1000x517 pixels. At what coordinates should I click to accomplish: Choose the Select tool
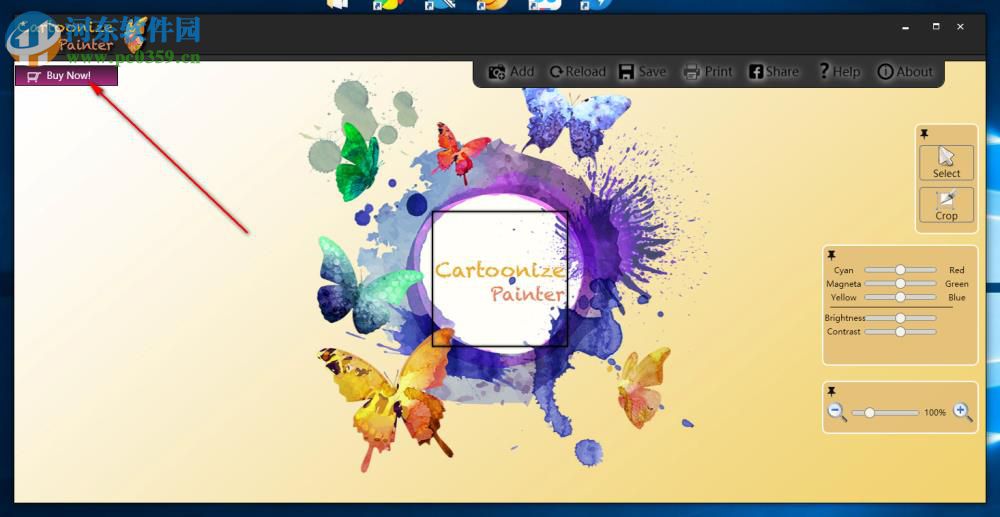[946, 163]
